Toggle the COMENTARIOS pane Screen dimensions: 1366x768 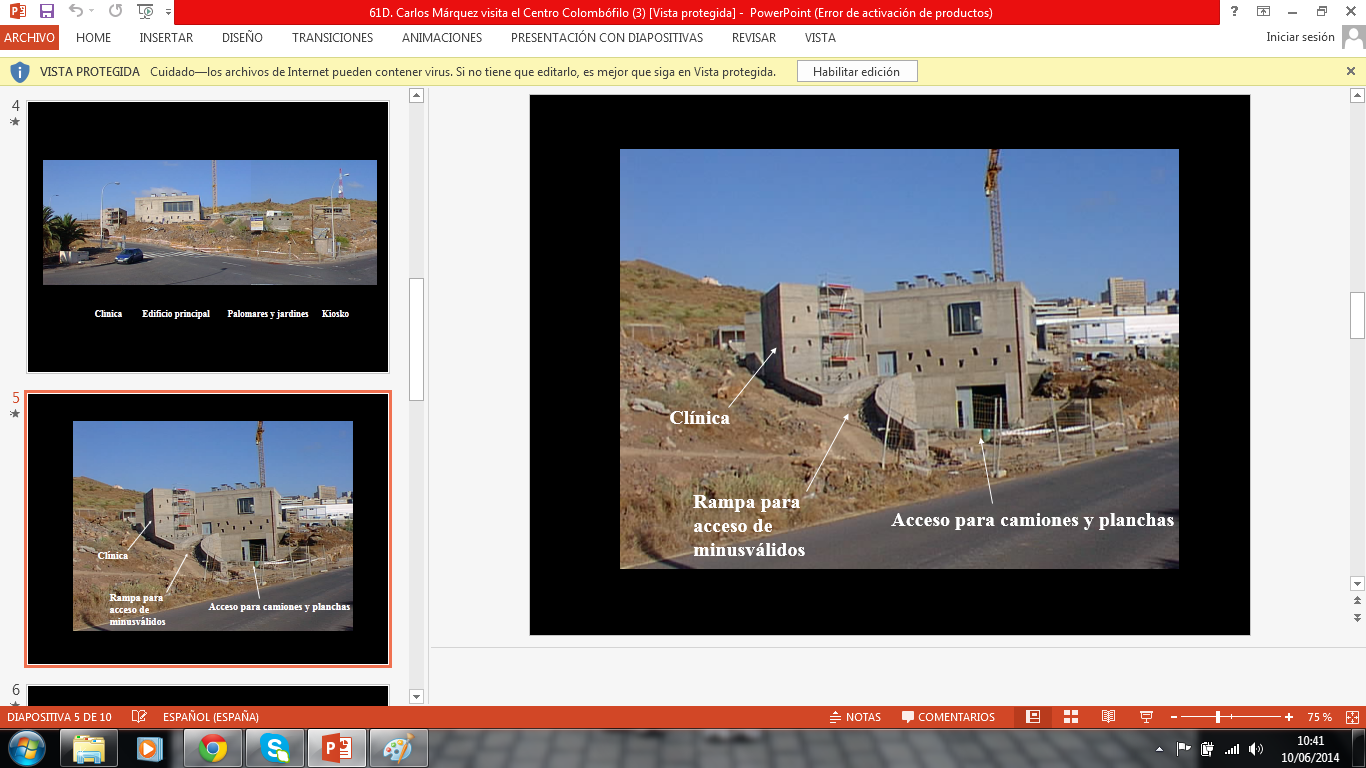(948, 717)
